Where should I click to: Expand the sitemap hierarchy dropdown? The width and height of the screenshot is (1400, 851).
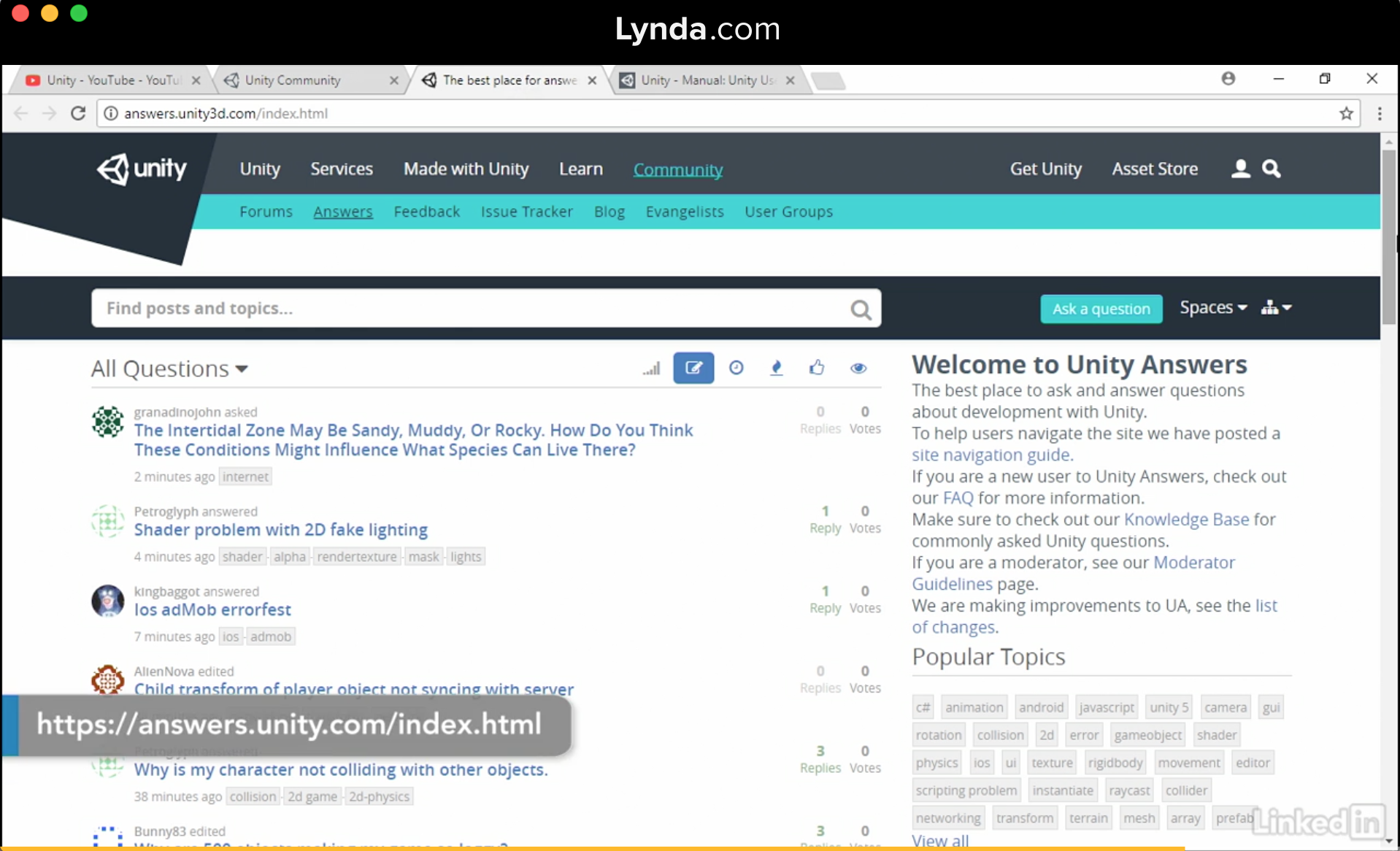coord(1277,307)
